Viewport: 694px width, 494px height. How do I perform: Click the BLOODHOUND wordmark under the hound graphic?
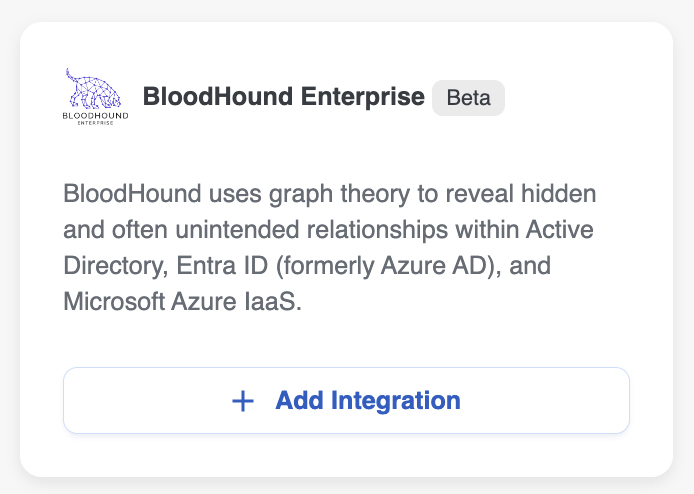95,116
